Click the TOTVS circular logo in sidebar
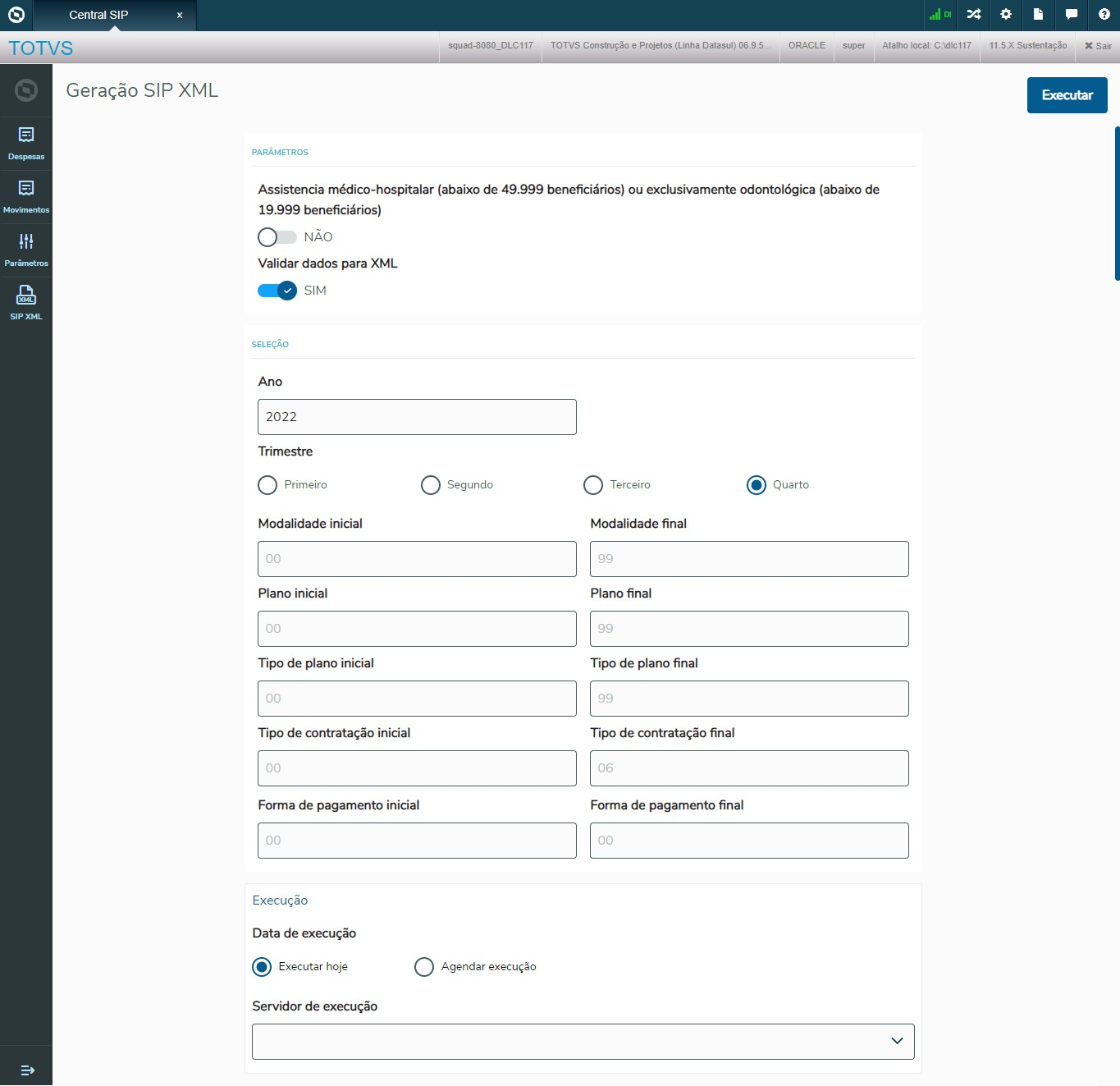 point(26,90)
